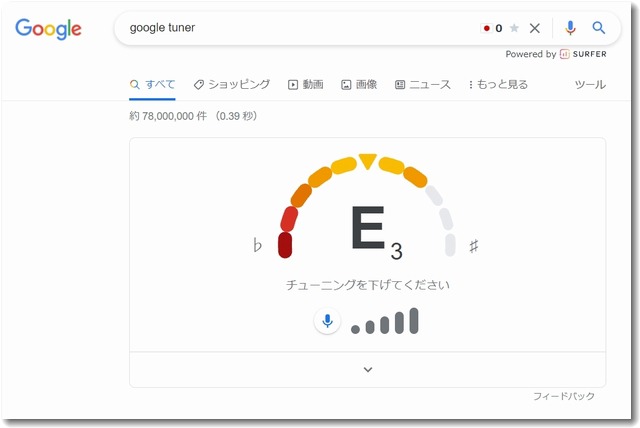Switch to the ショッピング tab
Viewport: 640px width, 428px height.
pyautogui.click(x=232, y=84)
